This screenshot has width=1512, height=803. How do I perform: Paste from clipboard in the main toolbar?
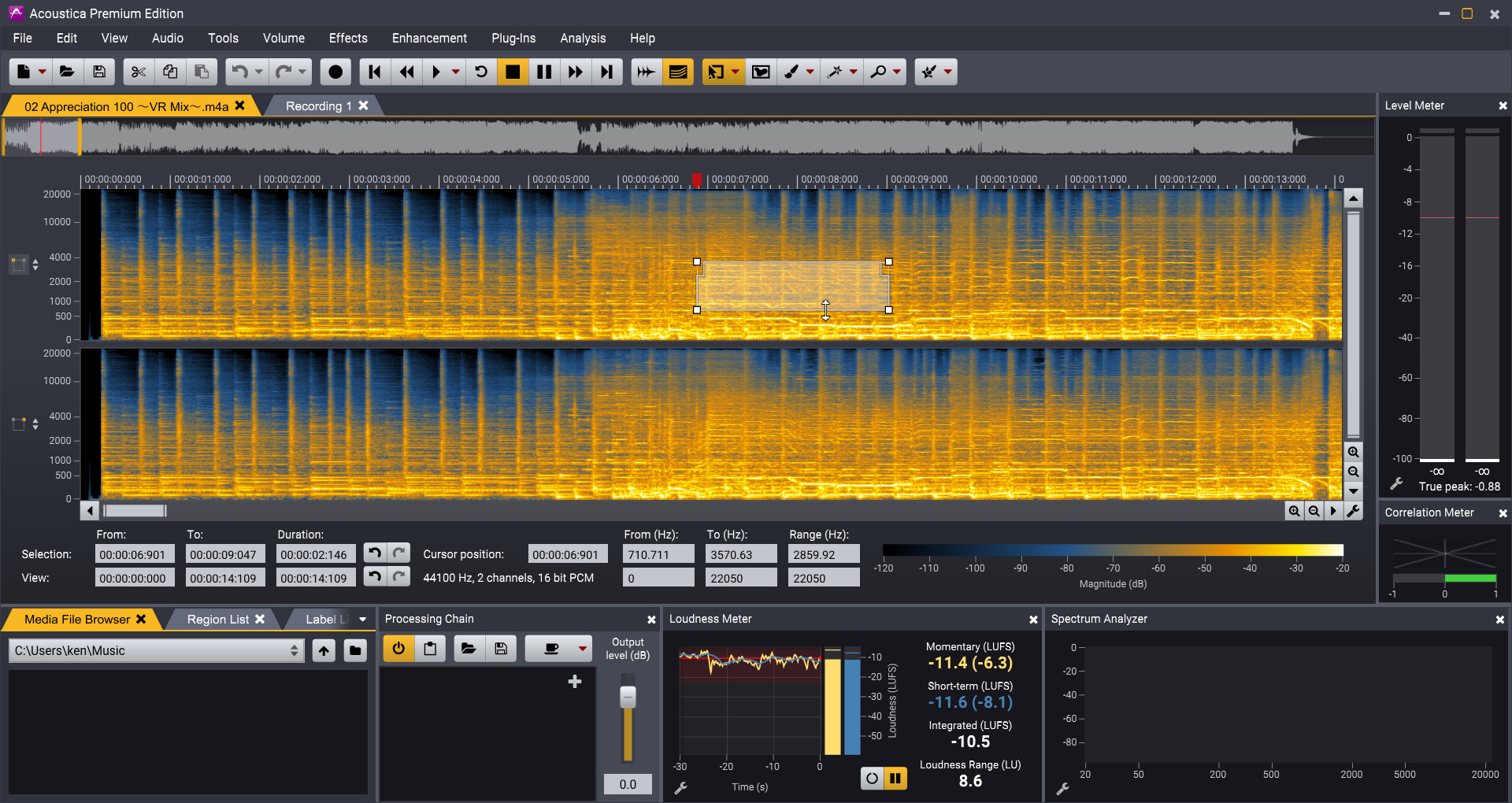(x=202, y=72)
